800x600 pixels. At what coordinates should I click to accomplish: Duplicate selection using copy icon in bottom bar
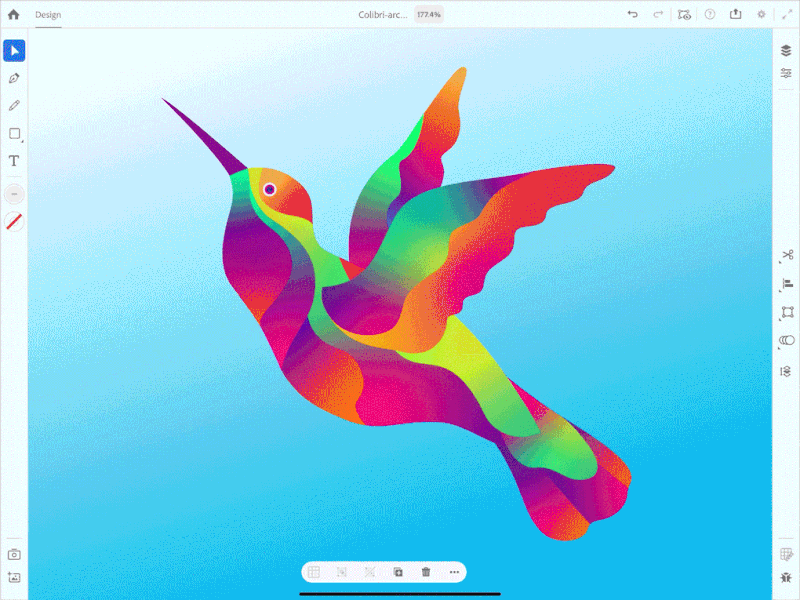pos(398,572)
